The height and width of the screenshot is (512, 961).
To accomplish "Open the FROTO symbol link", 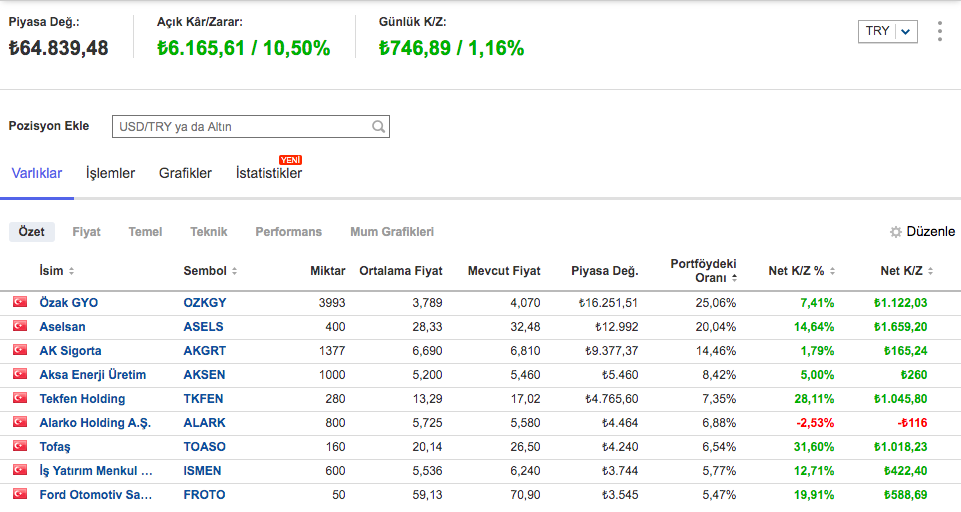I will tap(204, 494).
